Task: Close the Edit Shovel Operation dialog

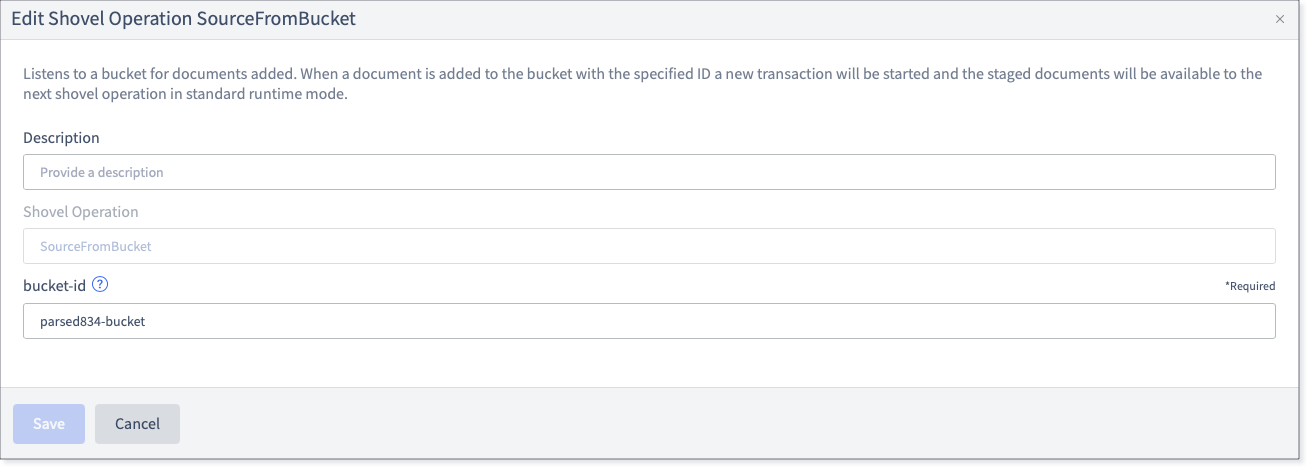Action: click(1280, 19)
